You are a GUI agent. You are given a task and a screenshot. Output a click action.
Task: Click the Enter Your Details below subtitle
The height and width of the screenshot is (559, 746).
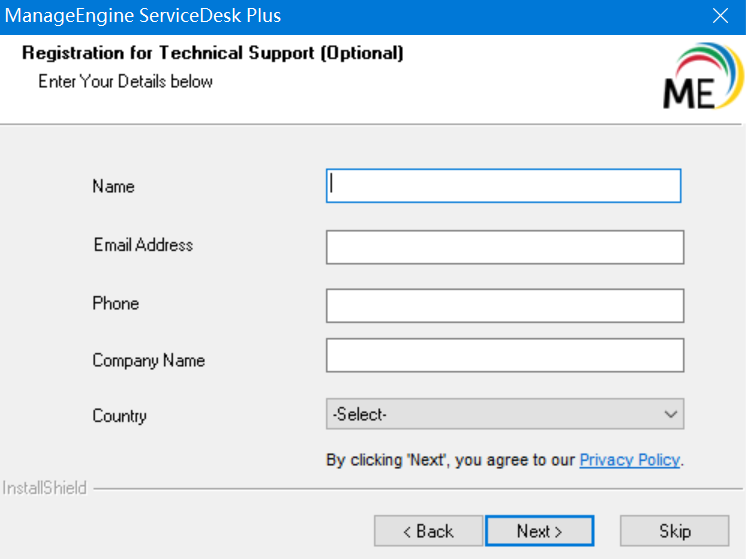pos(125,81)
